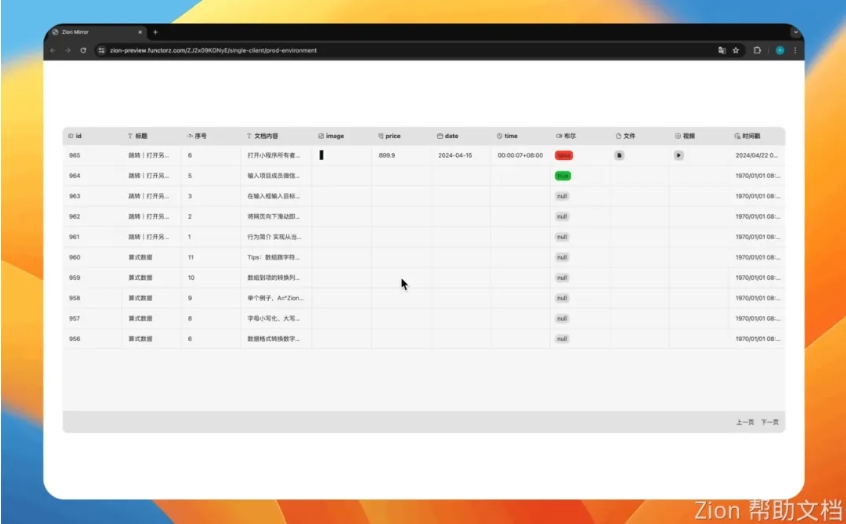Open the browser extensions icon
The image size is (846, 524).
click(758, 50)
